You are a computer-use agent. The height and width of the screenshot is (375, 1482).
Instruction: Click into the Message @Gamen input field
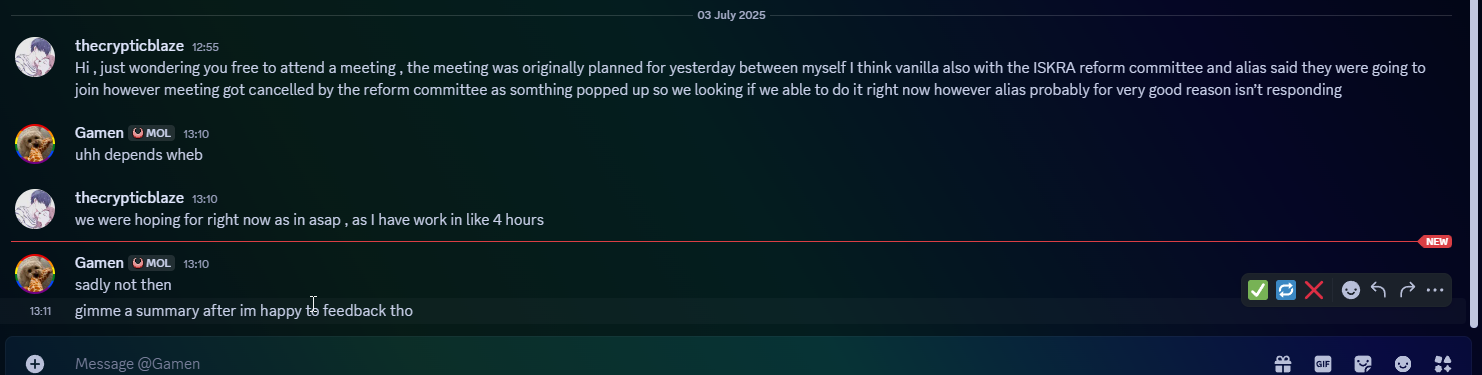[x=660, y=364]
